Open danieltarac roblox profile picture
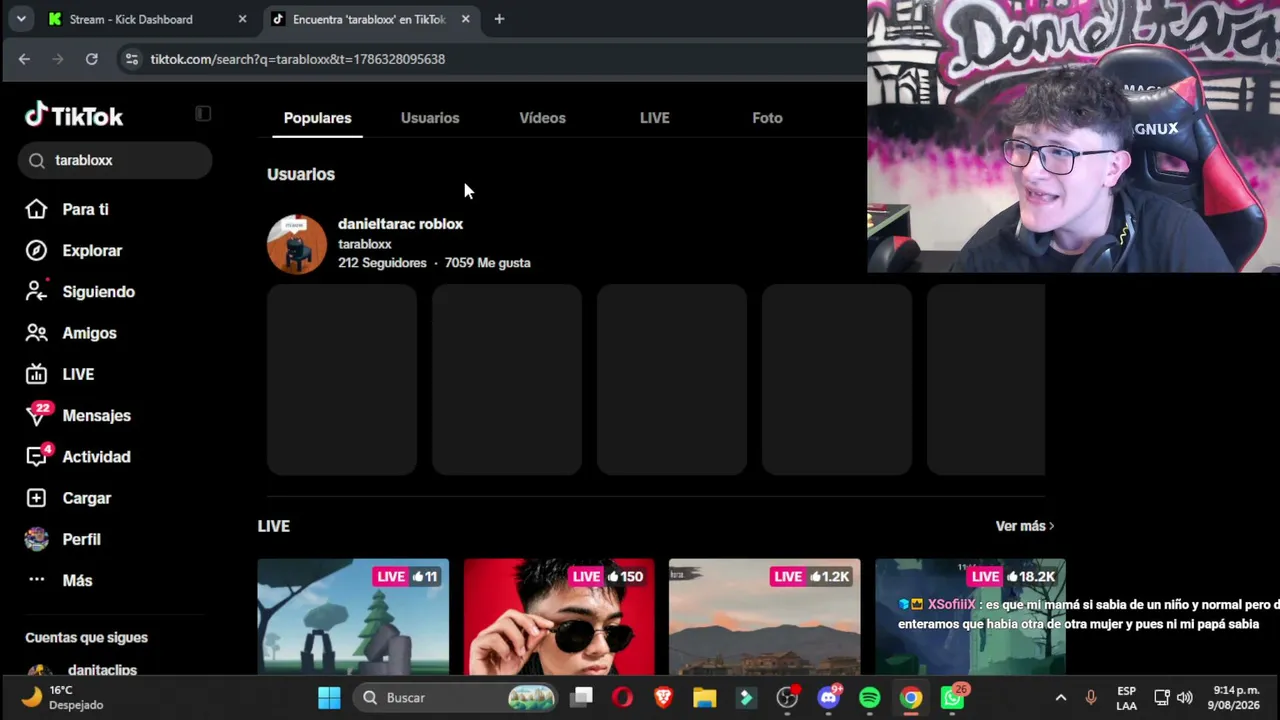This screenshot has width=1280, height=720. (x=297, y=244)
